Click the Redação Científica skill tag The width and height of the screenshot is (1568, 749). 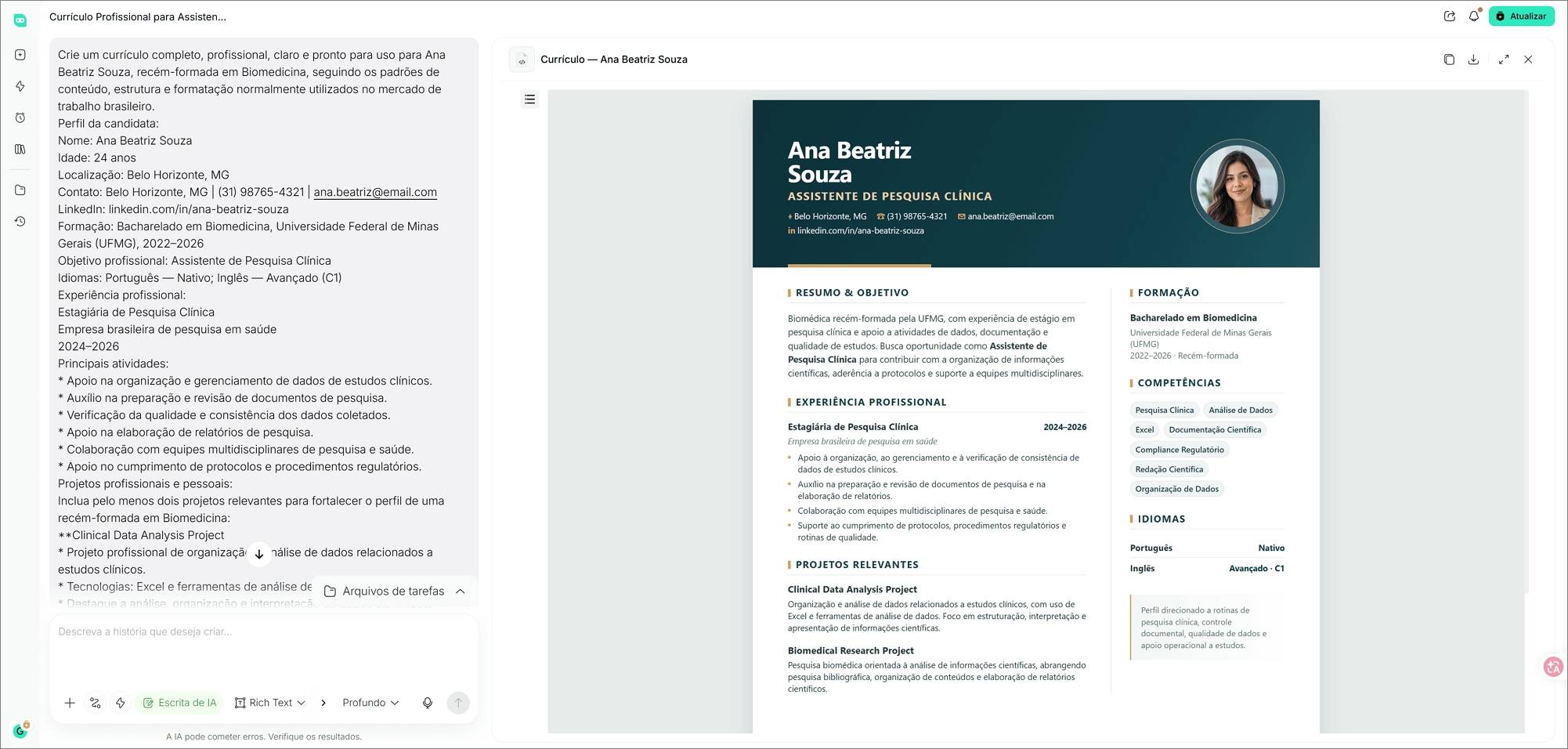pos(1169,469)
